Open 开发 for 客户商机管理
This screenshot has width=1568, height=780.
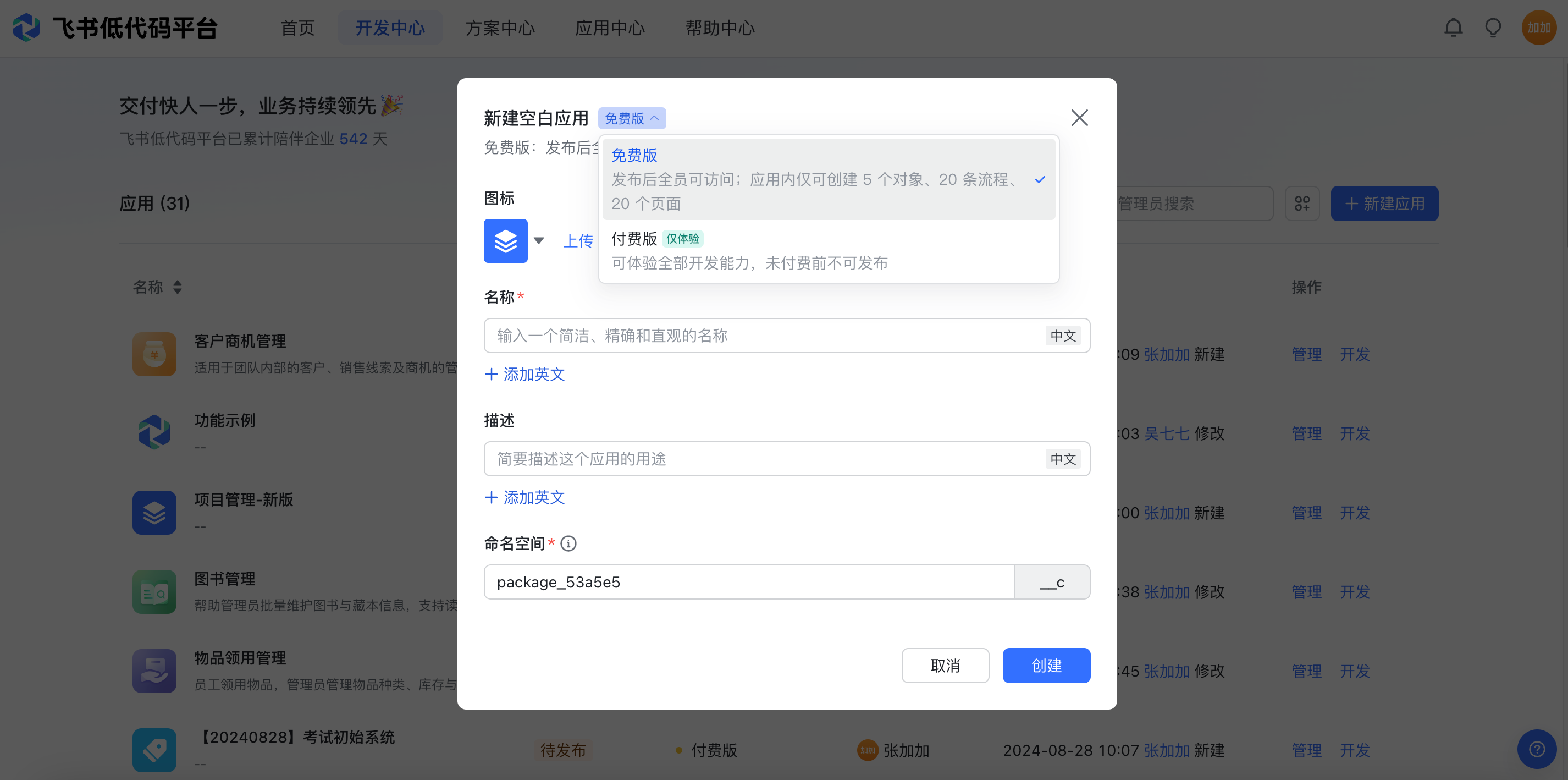pos(1354,354)
